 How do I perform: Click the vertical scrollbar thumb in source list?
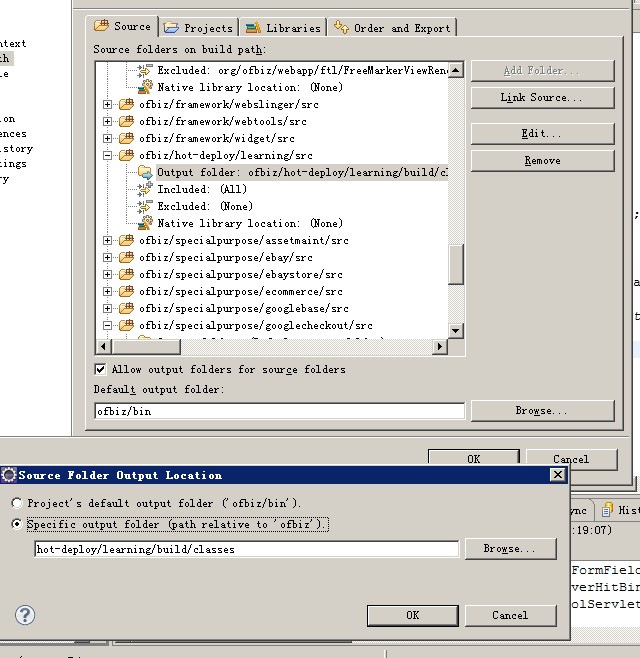(x=455, y=264)
